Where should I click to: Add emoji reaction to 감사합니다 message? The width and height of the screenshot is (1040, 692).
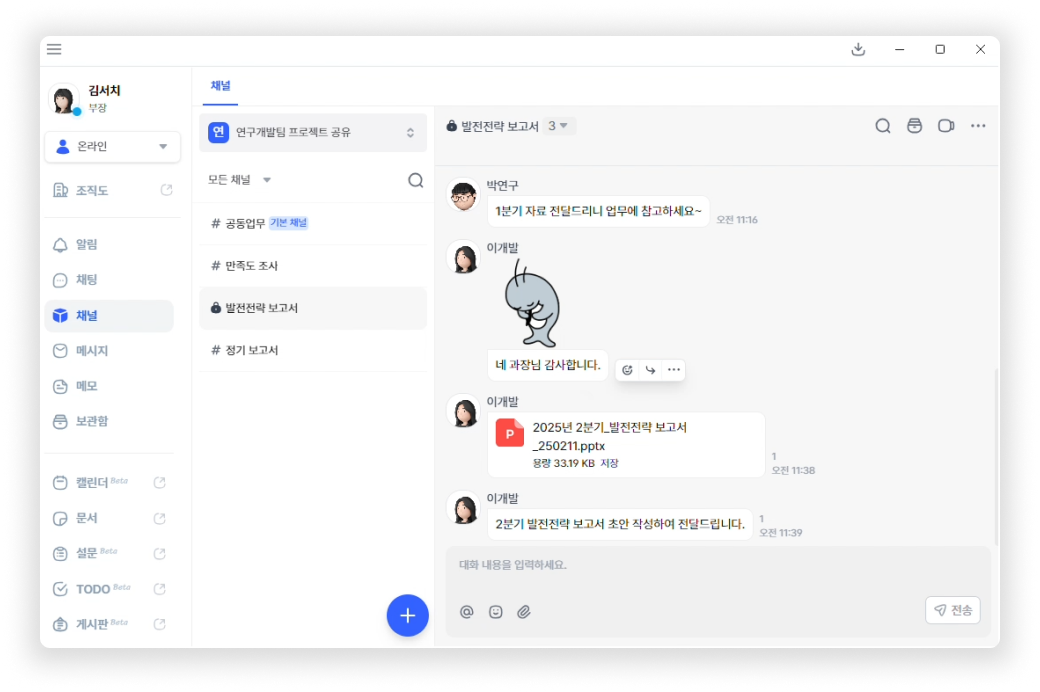pyautogui.click(x=627, y=370)
